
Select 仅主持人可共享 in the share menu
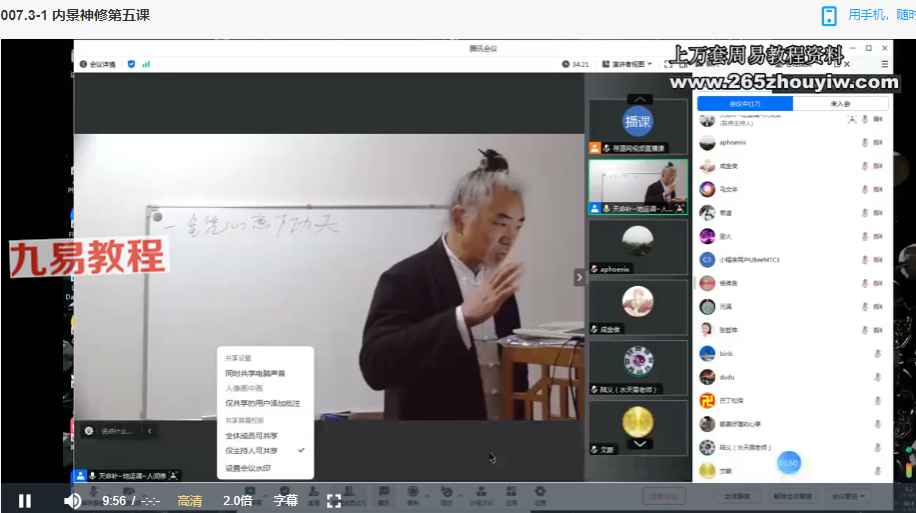click(252, 451)
